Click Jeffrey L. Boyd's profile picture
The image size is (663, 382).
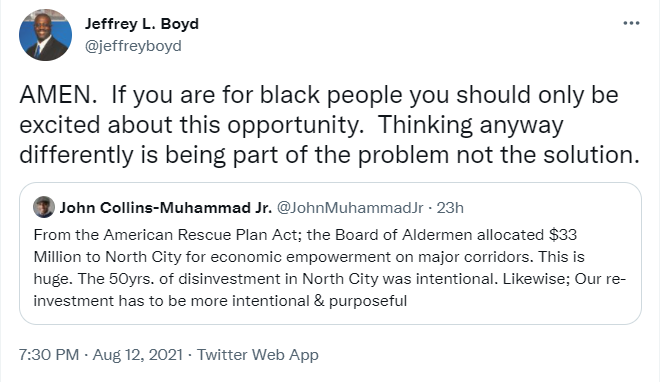[x=45, y=35]
